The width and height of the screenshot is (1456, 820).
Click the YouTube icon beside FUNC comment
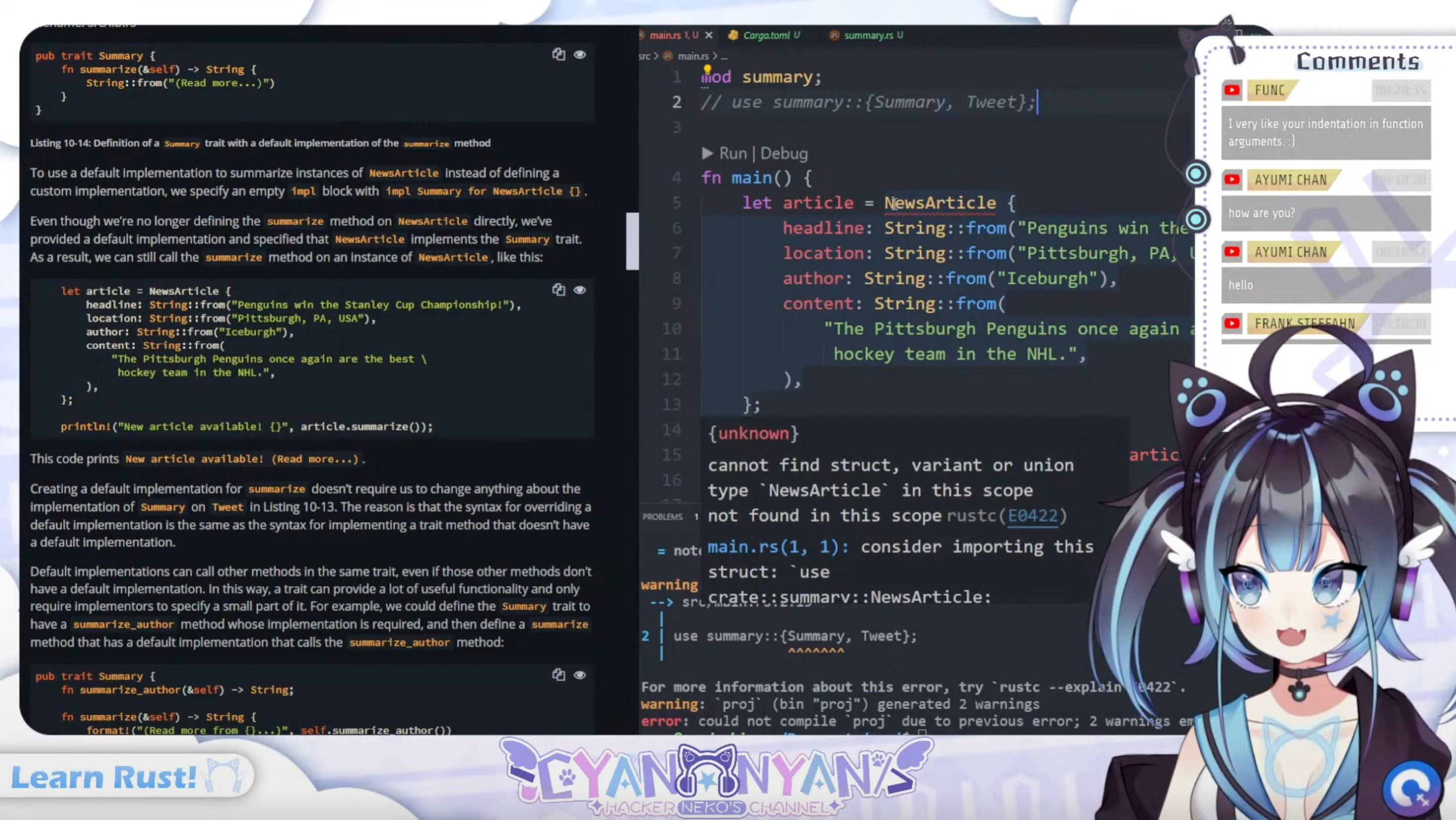point(1232,90)
